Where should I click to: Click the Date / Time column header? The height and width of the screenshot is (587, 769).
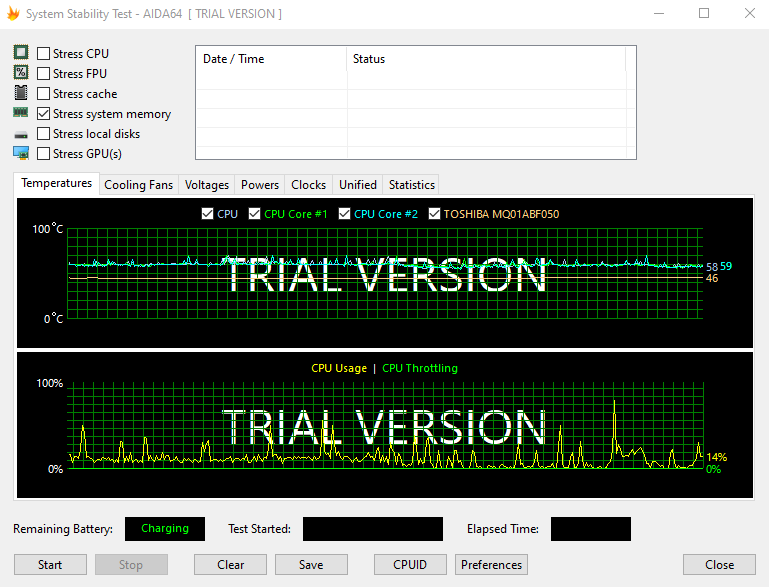(271, 59)
